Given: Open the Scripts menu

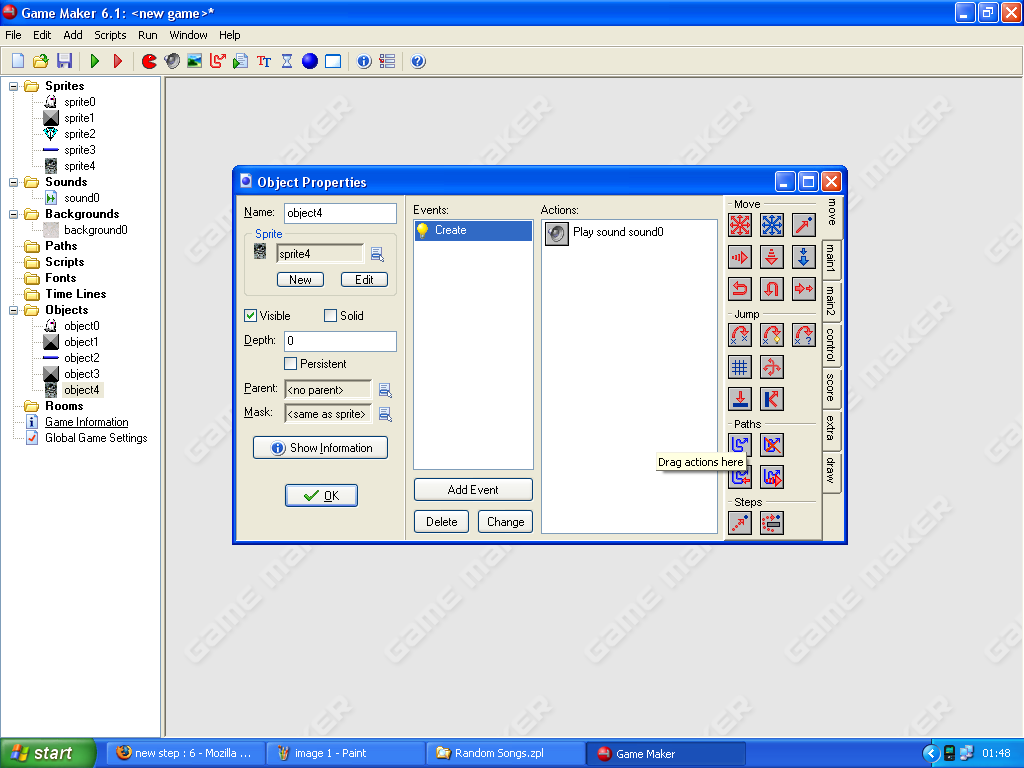Looking at the screenshot, I should tap(110, 35).
